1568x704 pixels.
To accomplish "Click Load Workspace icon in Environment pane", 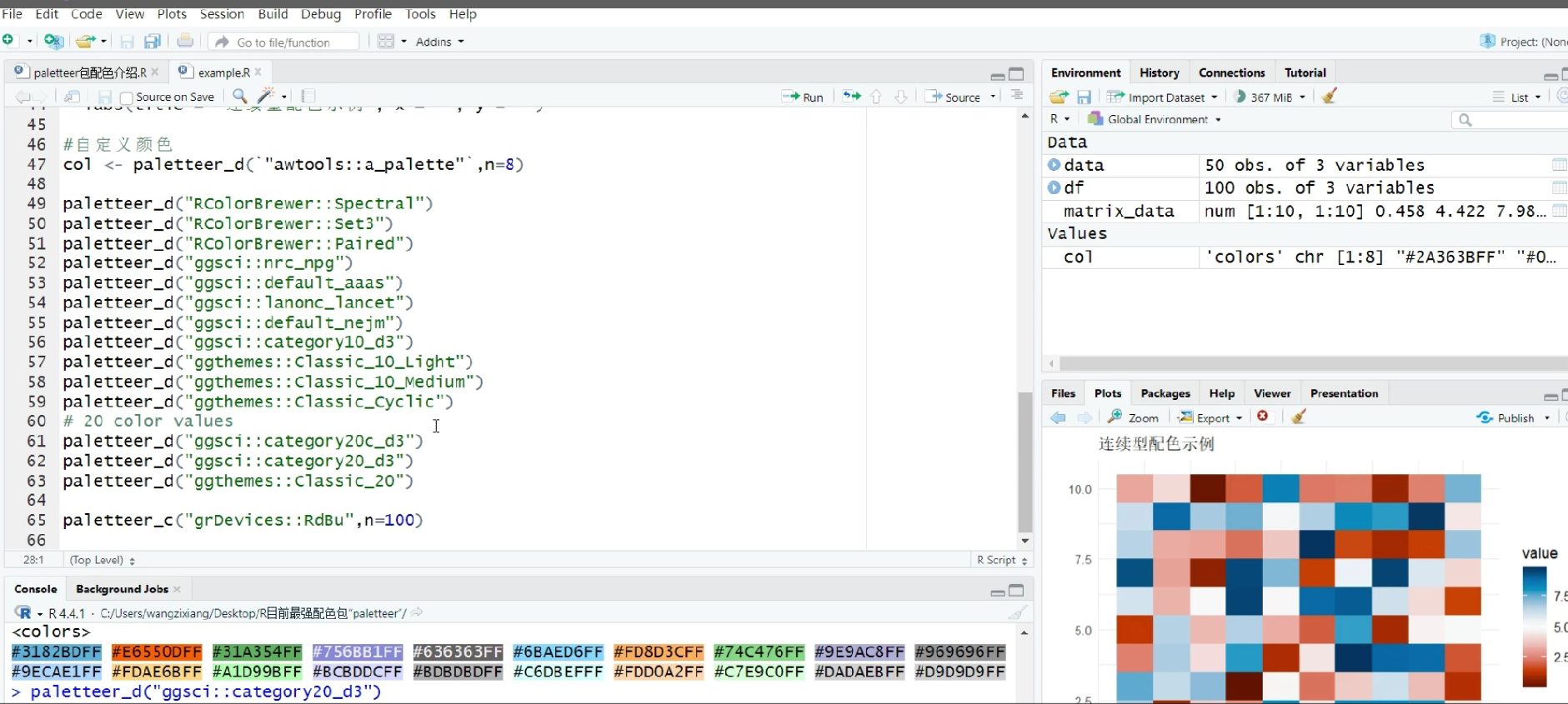I will coord(1059,97).
